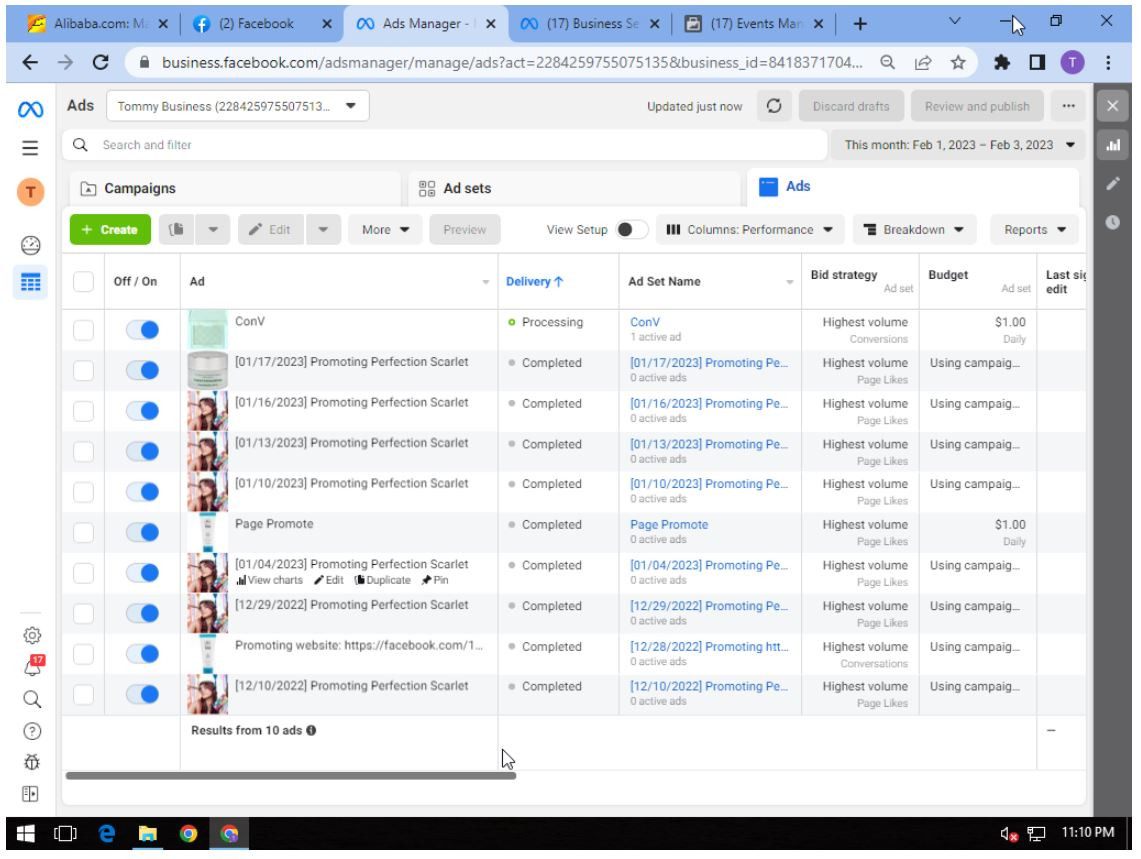
Task: Click the duplicate icon button in toolbar
Action: tap(176, 230)
